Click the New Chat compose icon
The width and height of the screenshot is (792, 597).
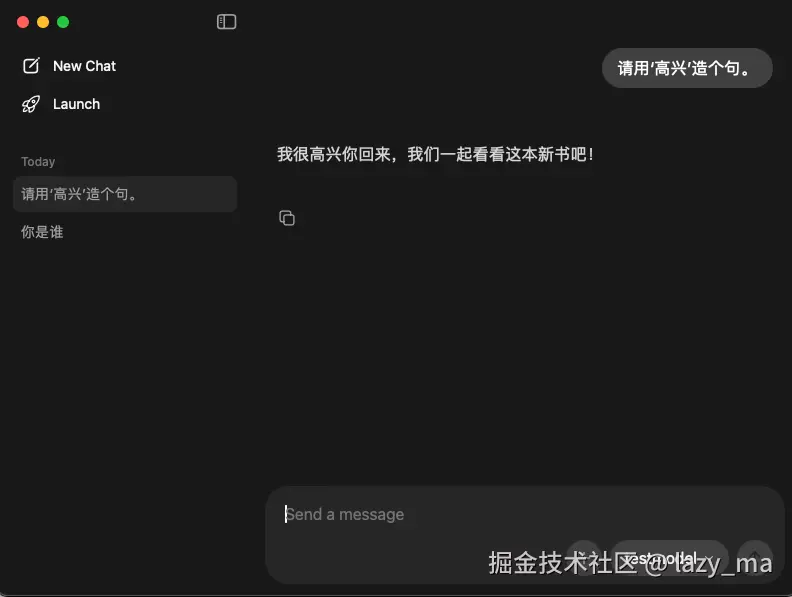click(31, 66)
